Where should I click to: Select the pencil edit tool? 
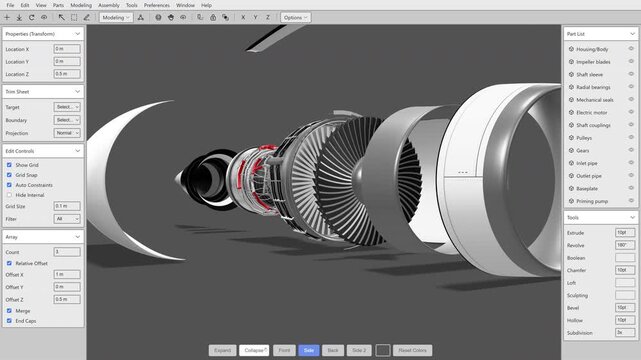87,18
